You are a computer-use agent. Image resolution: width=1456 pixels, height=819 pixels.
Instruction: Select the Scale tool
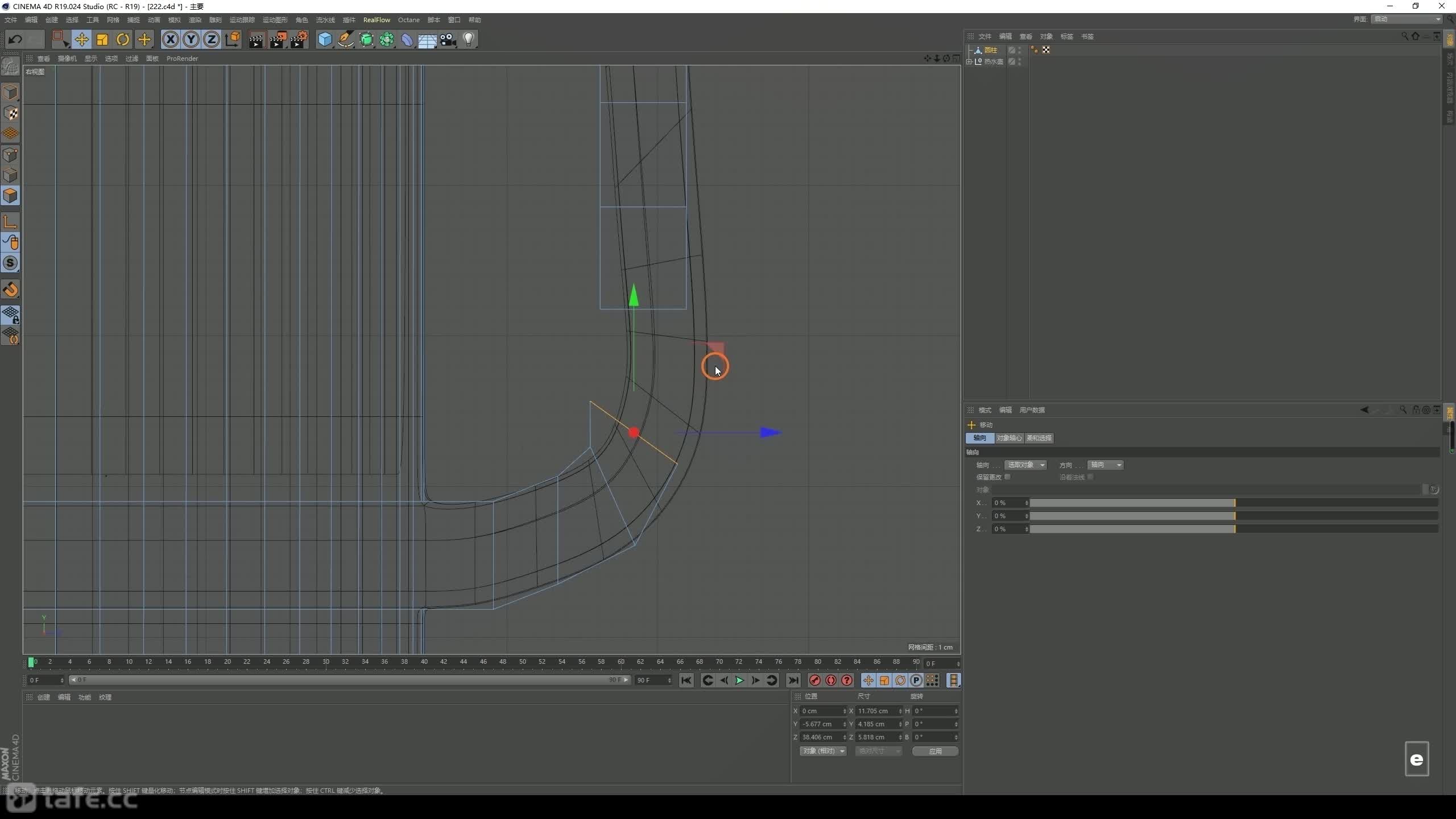click(102, 39)
